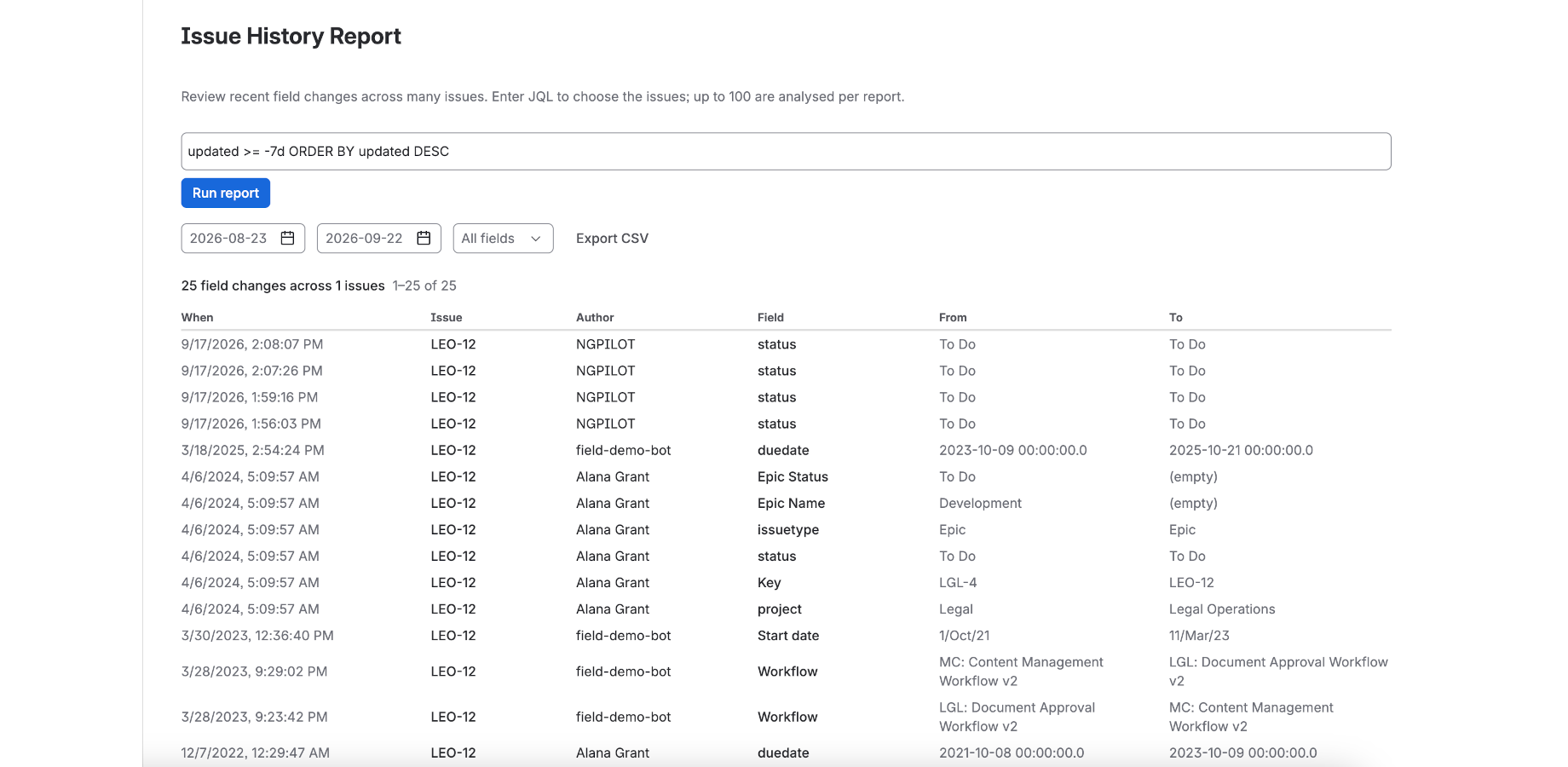
Task: Click the Epic Name field cell
Action: [791, 503]
